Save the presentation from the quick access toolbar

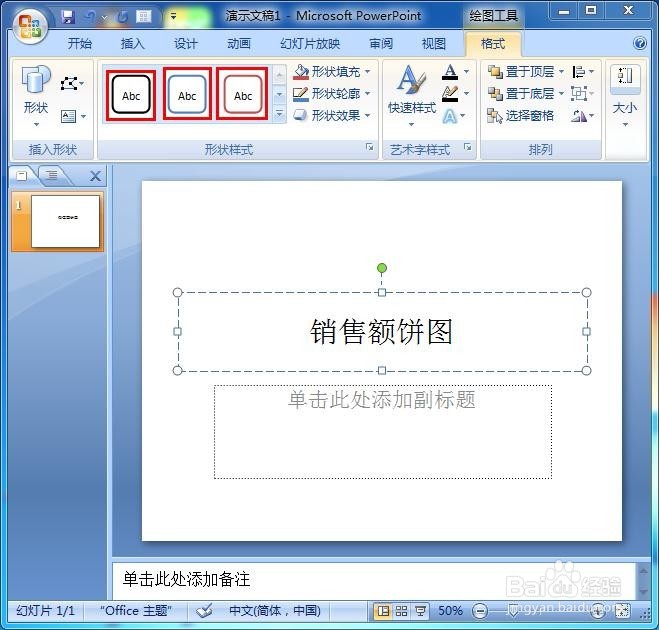click(68, 17)
